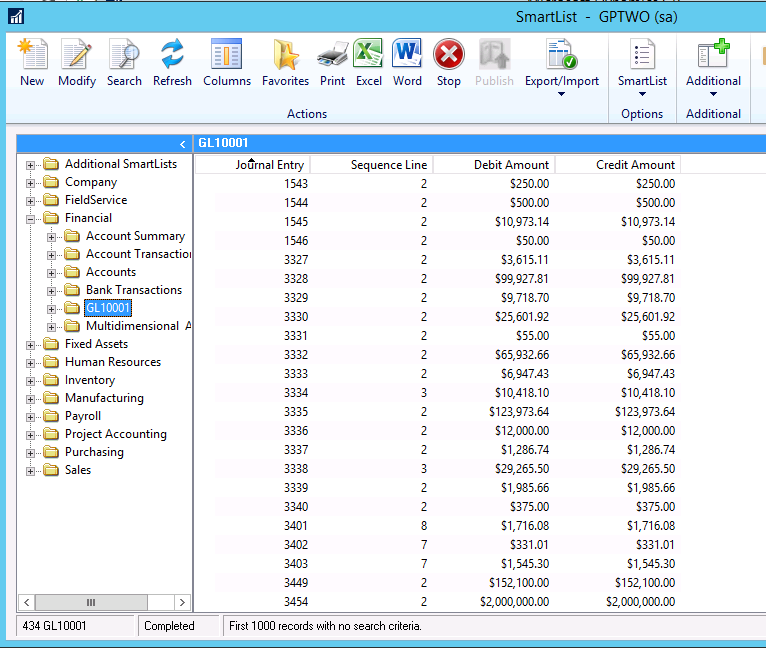Click the tree horizontal scrollbar thumb

click(x=91, y=603)
